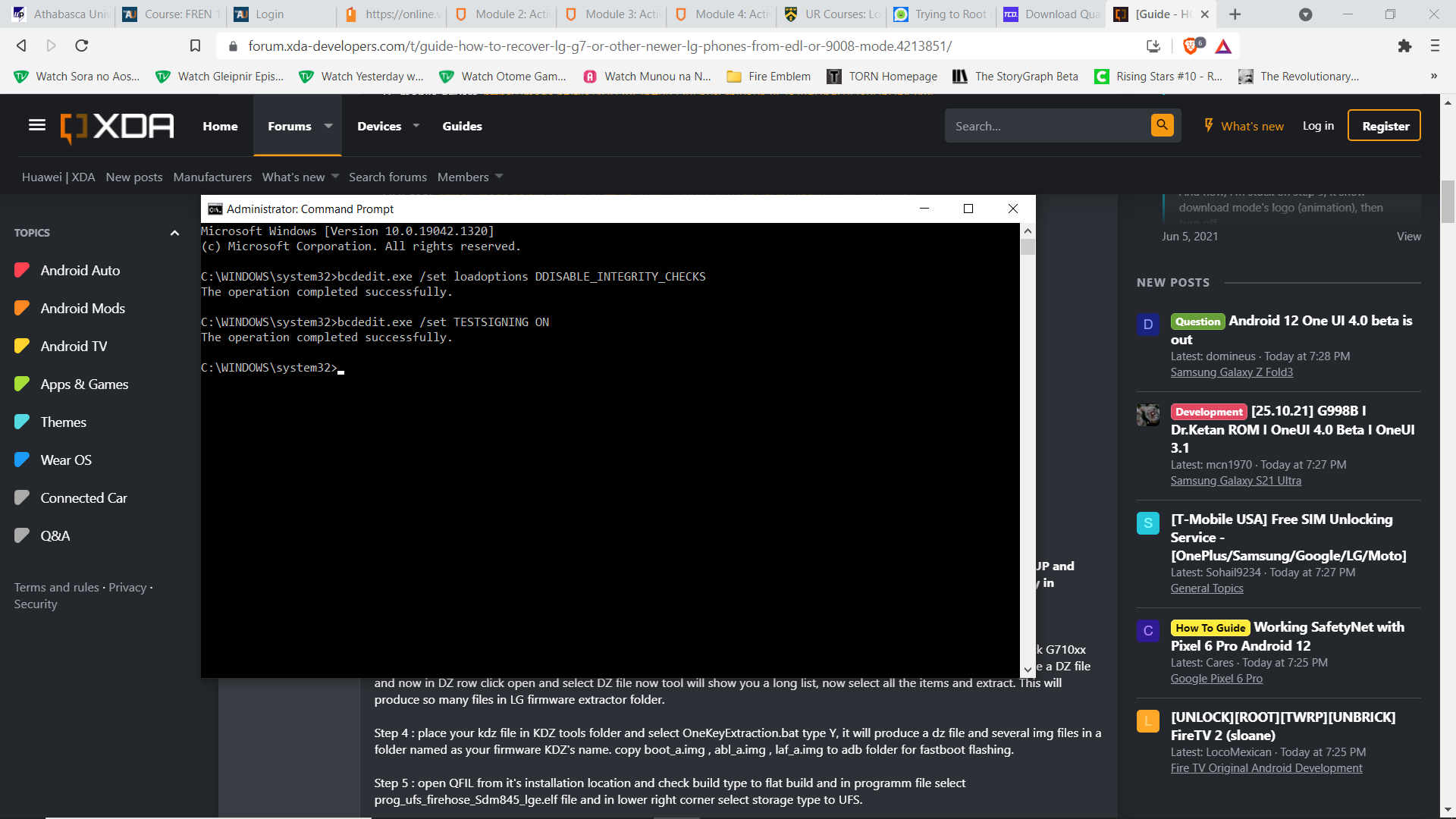Expand the What's new submenu arrow

(335, 177)
